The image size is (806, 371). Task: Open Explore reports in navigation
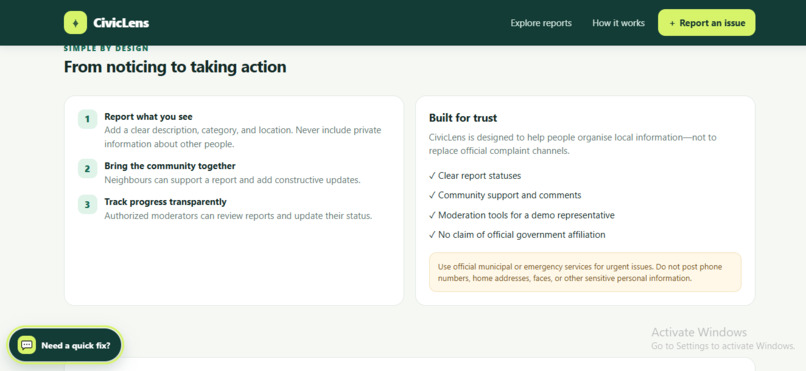(x=541, y=23)
